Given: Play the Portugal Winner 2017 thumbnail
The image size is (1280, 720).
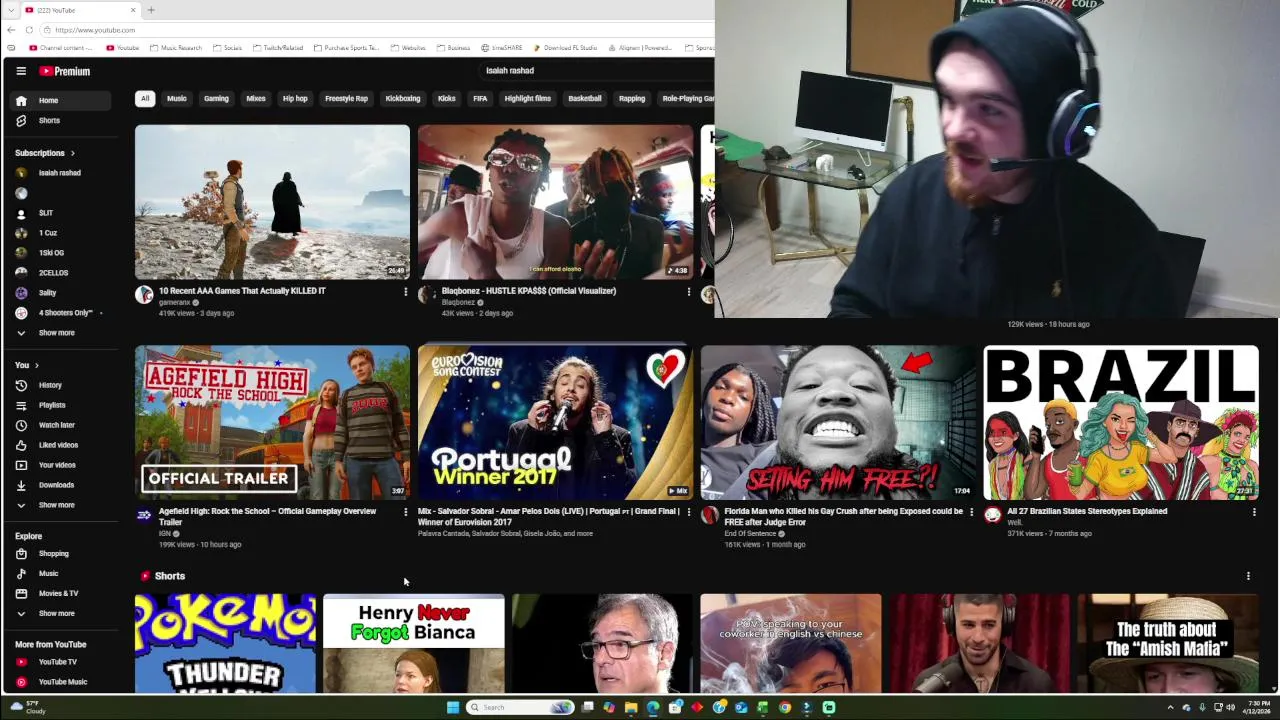Looking at the screenshot, I should pos(555,422).
